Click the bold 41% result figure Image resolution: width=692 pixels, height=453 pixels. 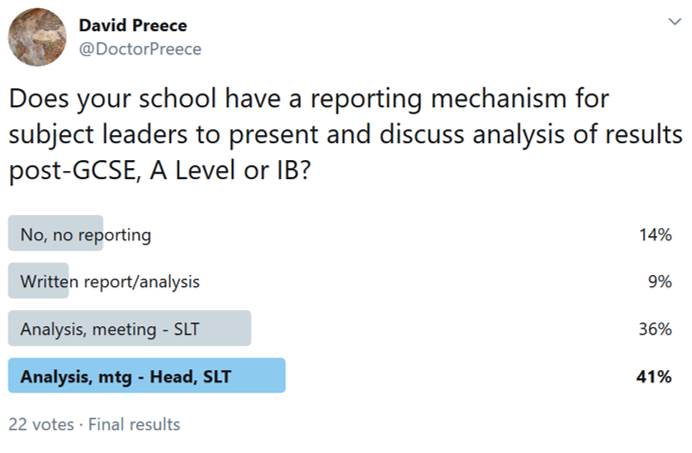[655, 376]
